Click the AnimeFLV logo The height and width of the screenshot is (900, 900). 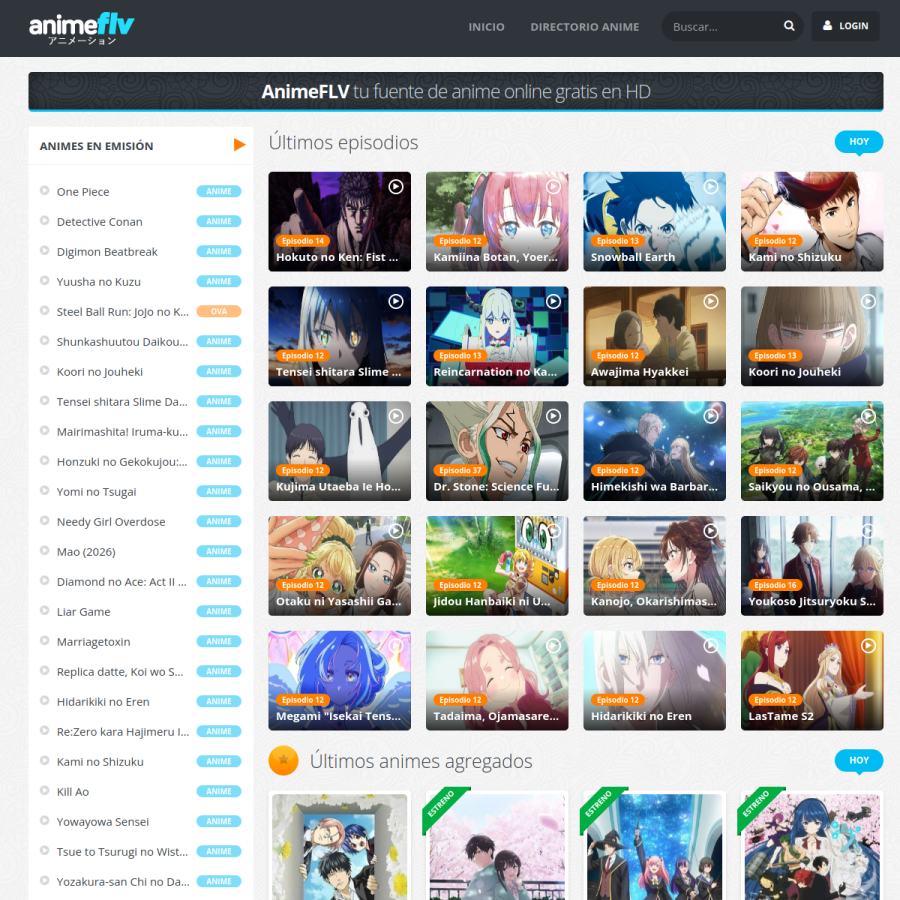(82, 28)
